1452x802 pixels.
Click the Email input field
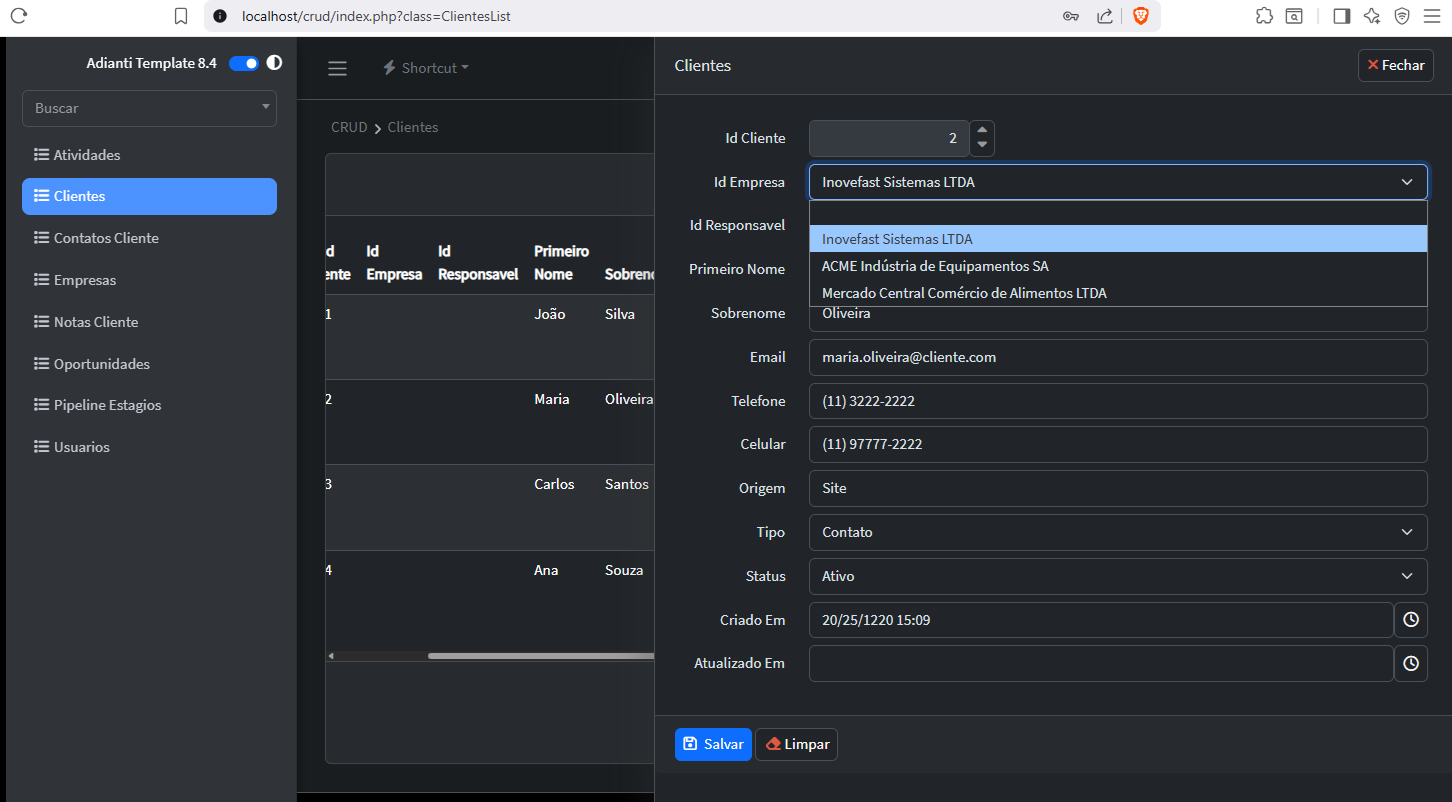click(1118, 357)
